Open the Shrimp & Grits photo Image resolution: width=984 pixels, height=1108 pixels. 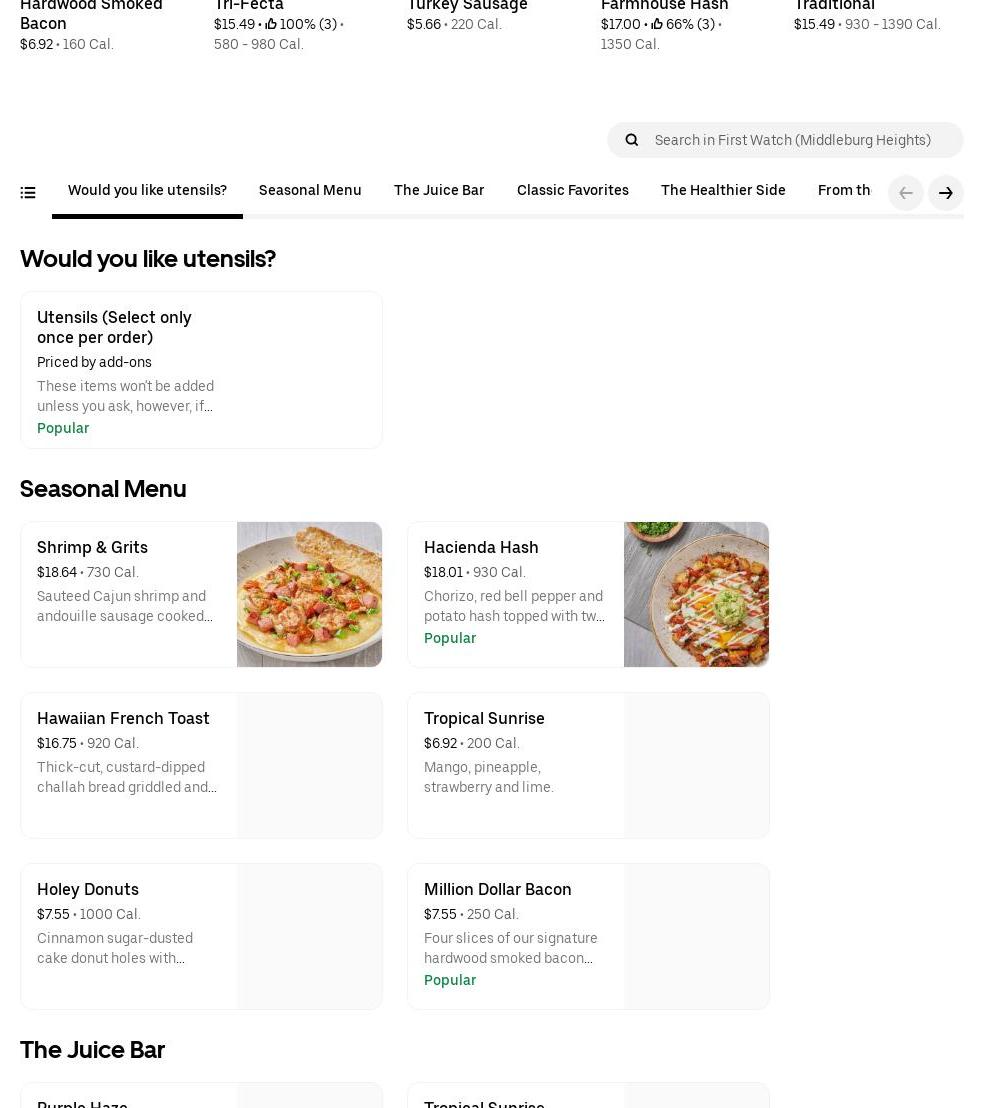click(309, 594)
